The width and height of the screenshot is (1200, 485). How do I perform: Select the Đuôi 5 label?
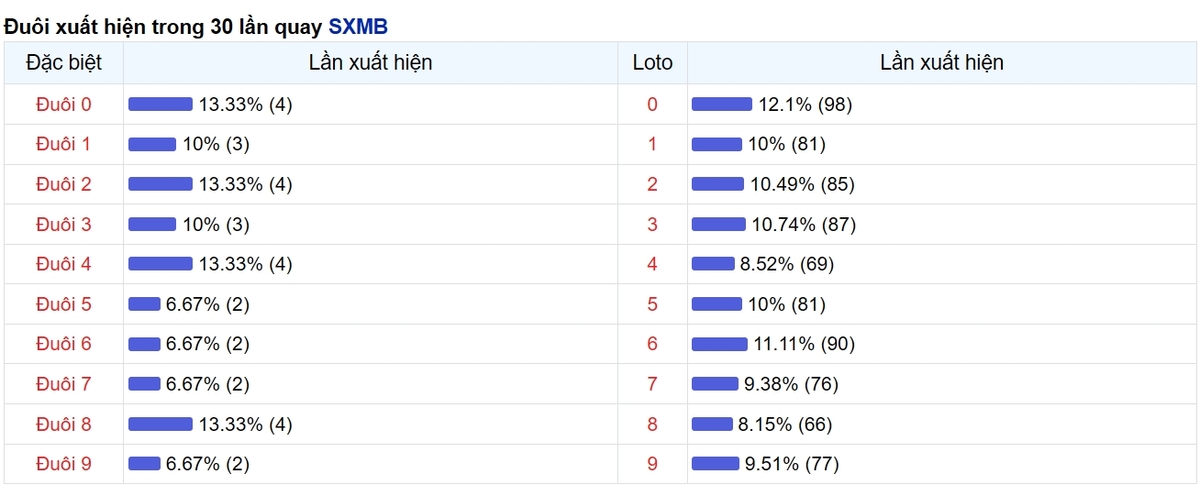tap(63, 304)
